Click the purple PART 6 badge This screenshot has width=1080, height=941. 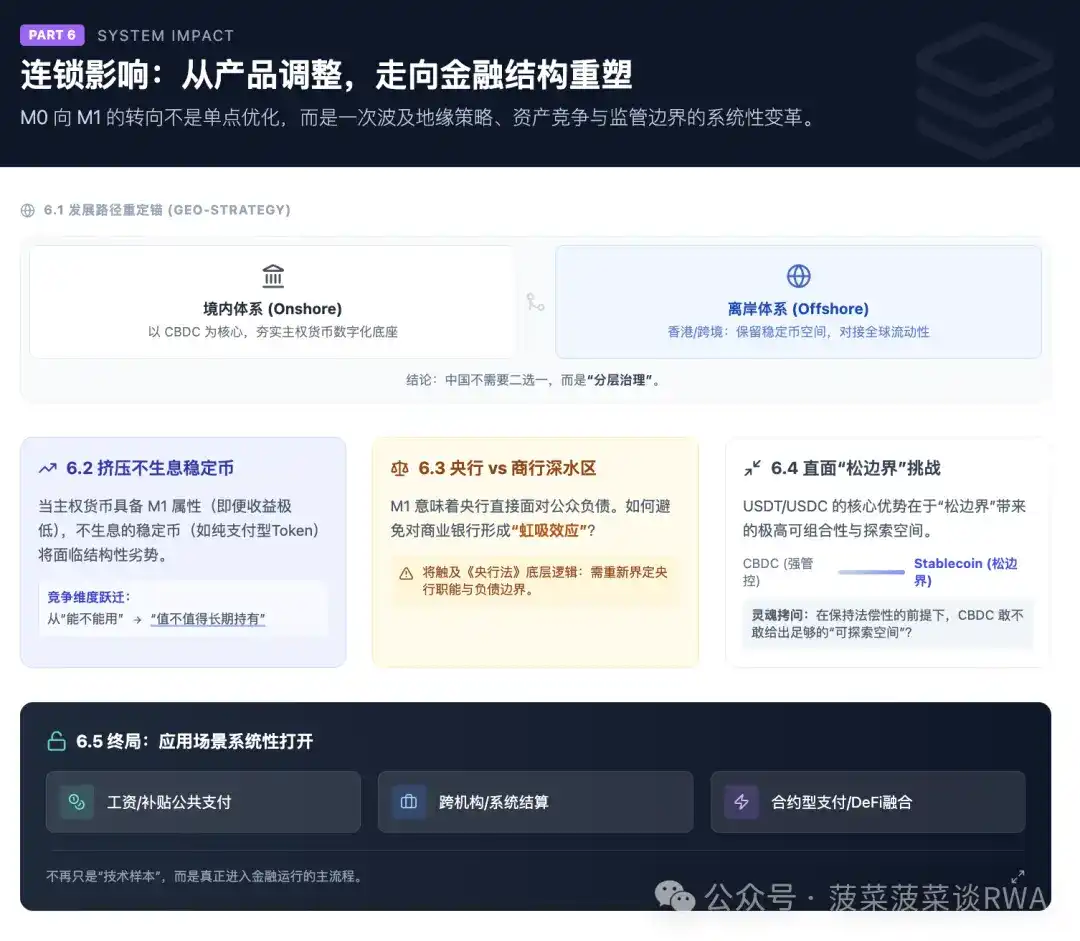52,35
